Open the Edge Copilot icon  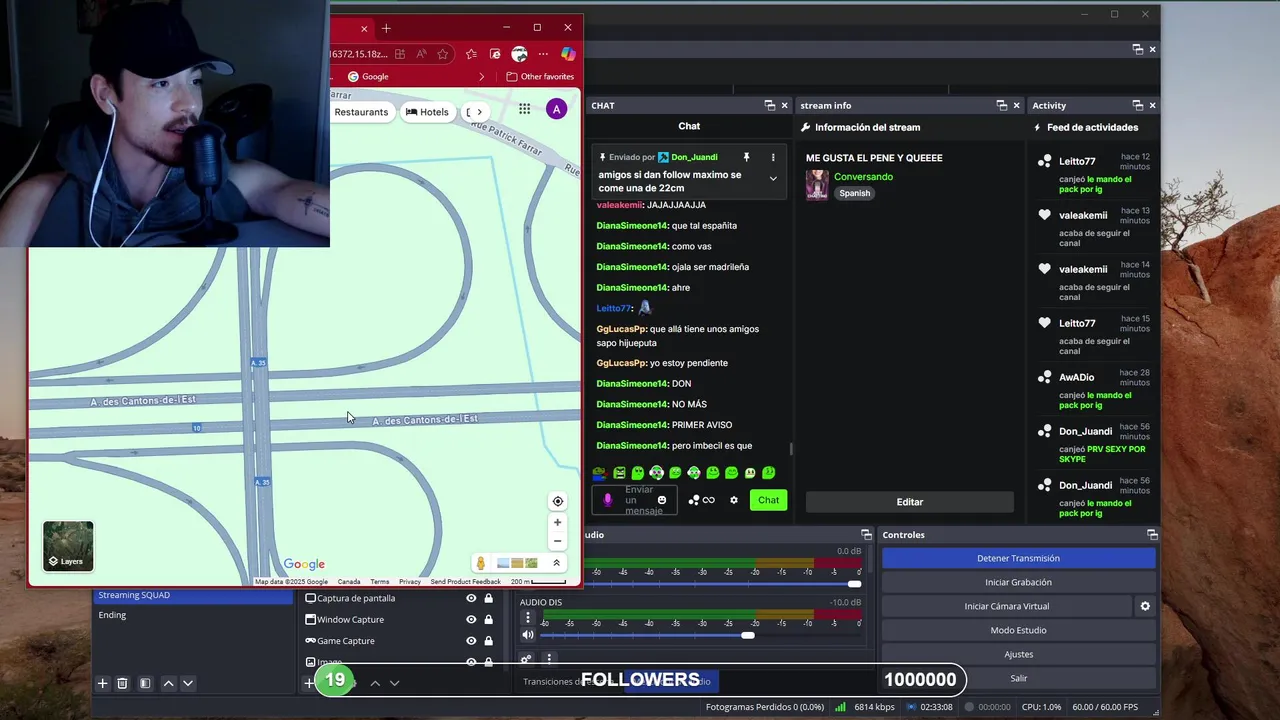pos(568,54)
